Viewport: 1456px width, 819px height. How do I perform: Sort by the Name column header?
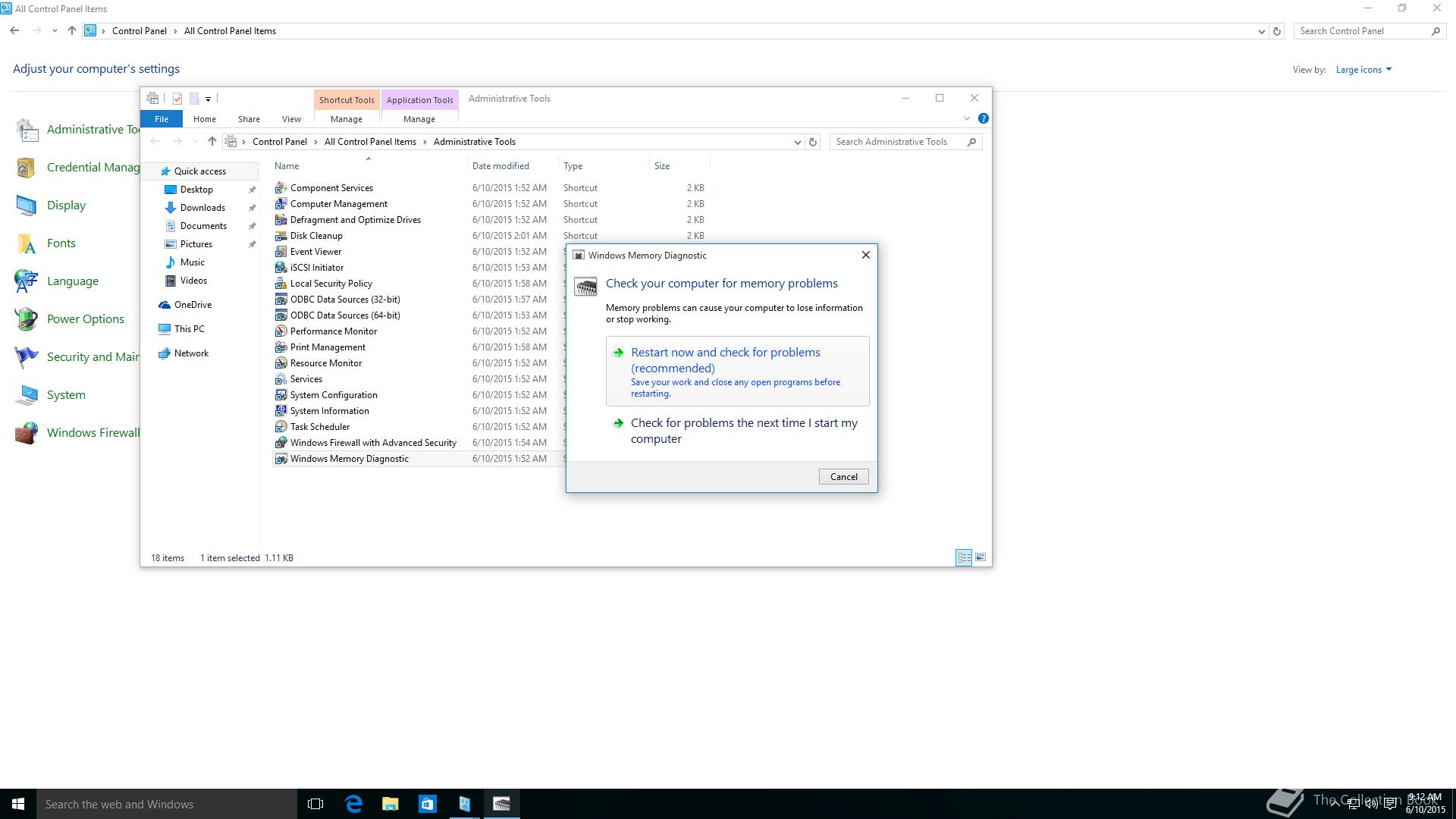point(369,166)
